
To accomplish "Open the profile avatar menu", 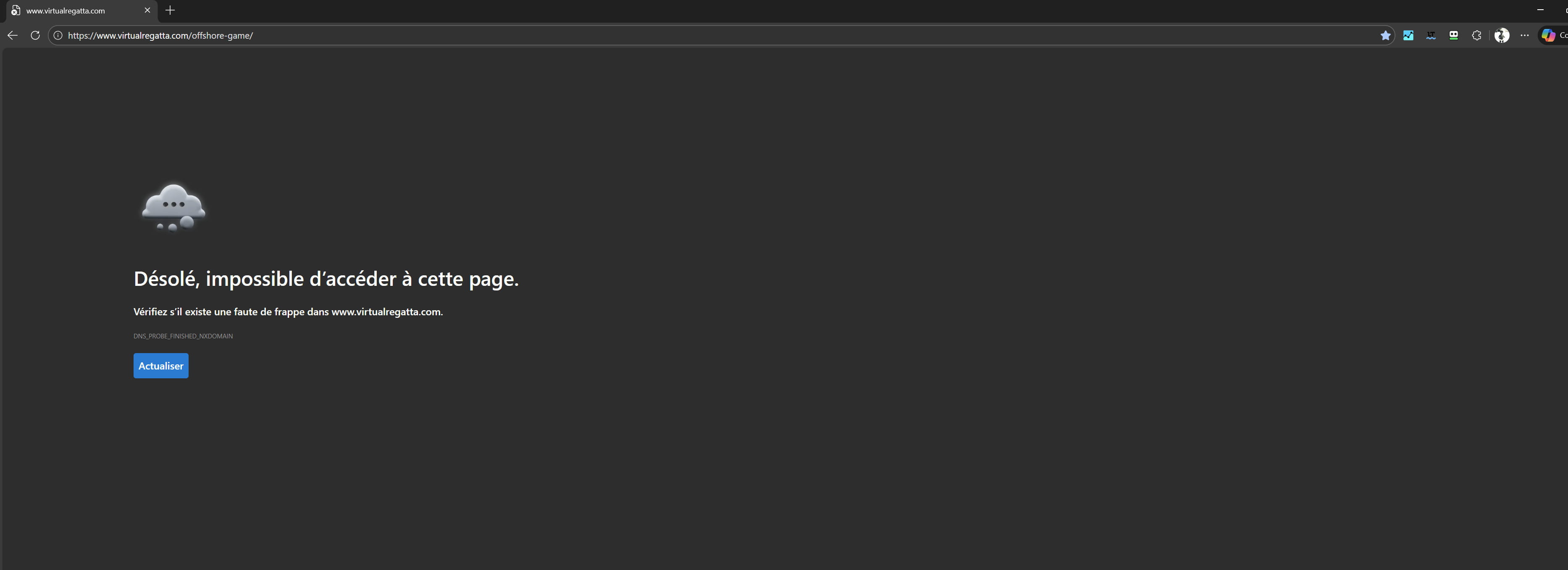I will coord(1502,35).
